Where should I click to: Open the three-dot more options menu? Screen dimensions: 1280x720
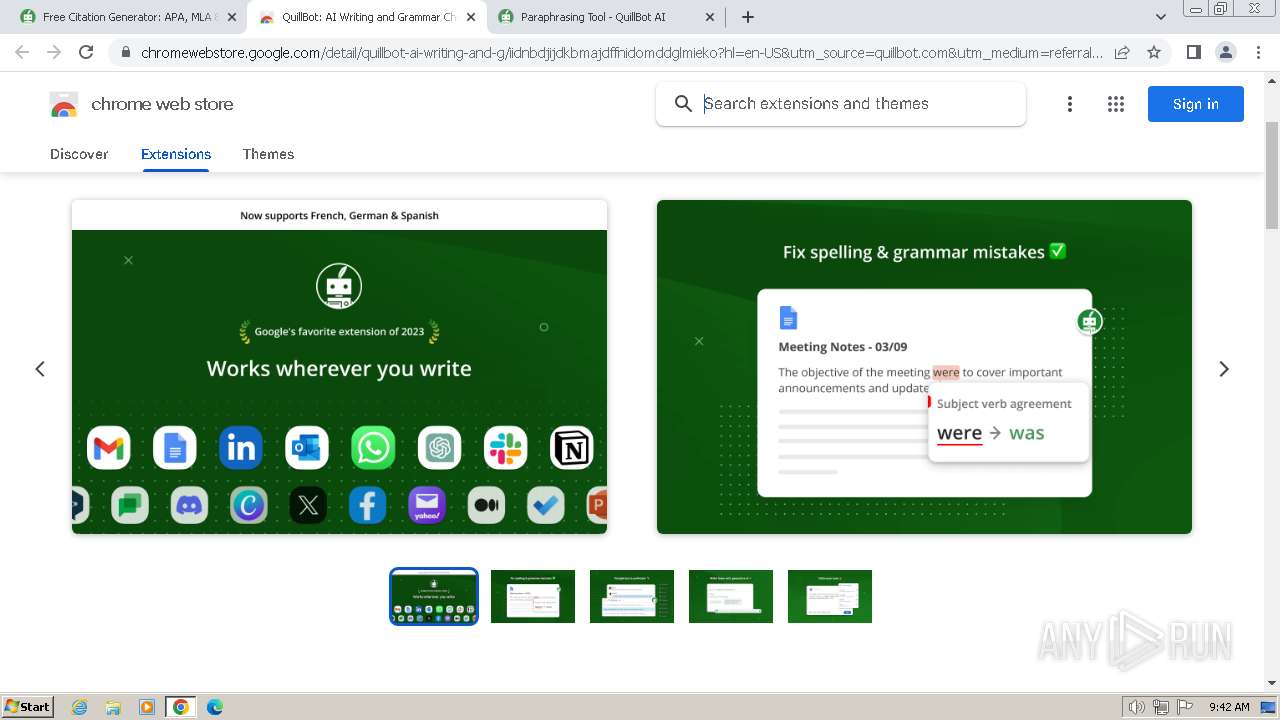point(1070,104)
